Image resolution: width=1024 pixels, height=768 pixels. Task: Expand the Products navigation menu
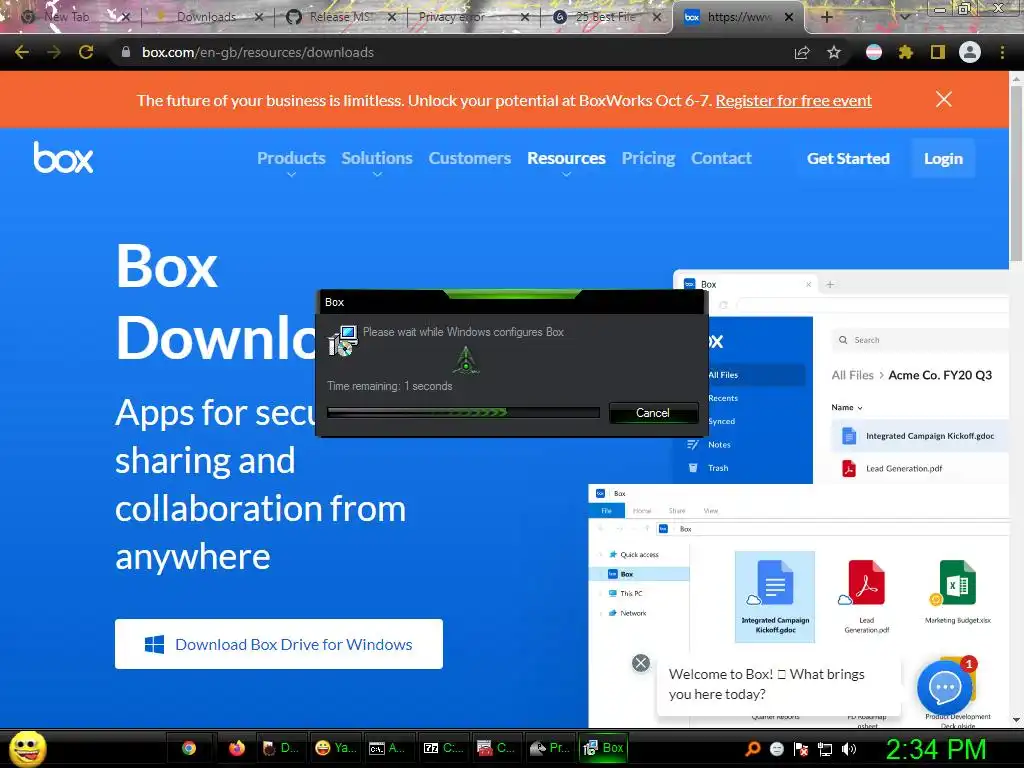[291, 159]
